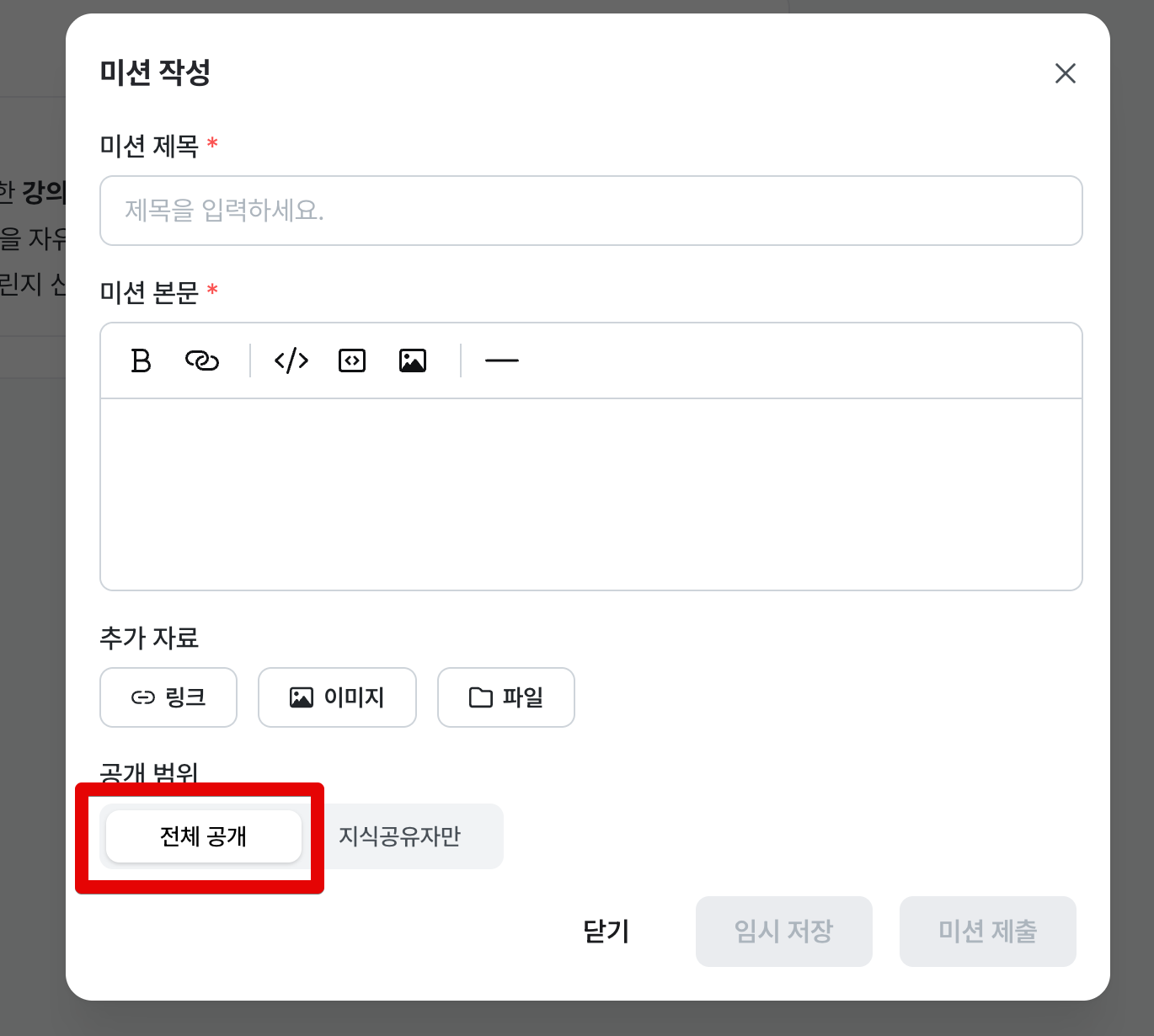The width and height of the screenshot is (1154, 1036).
Task: Add an 이미지 attachment
Action: coord(337,697)
